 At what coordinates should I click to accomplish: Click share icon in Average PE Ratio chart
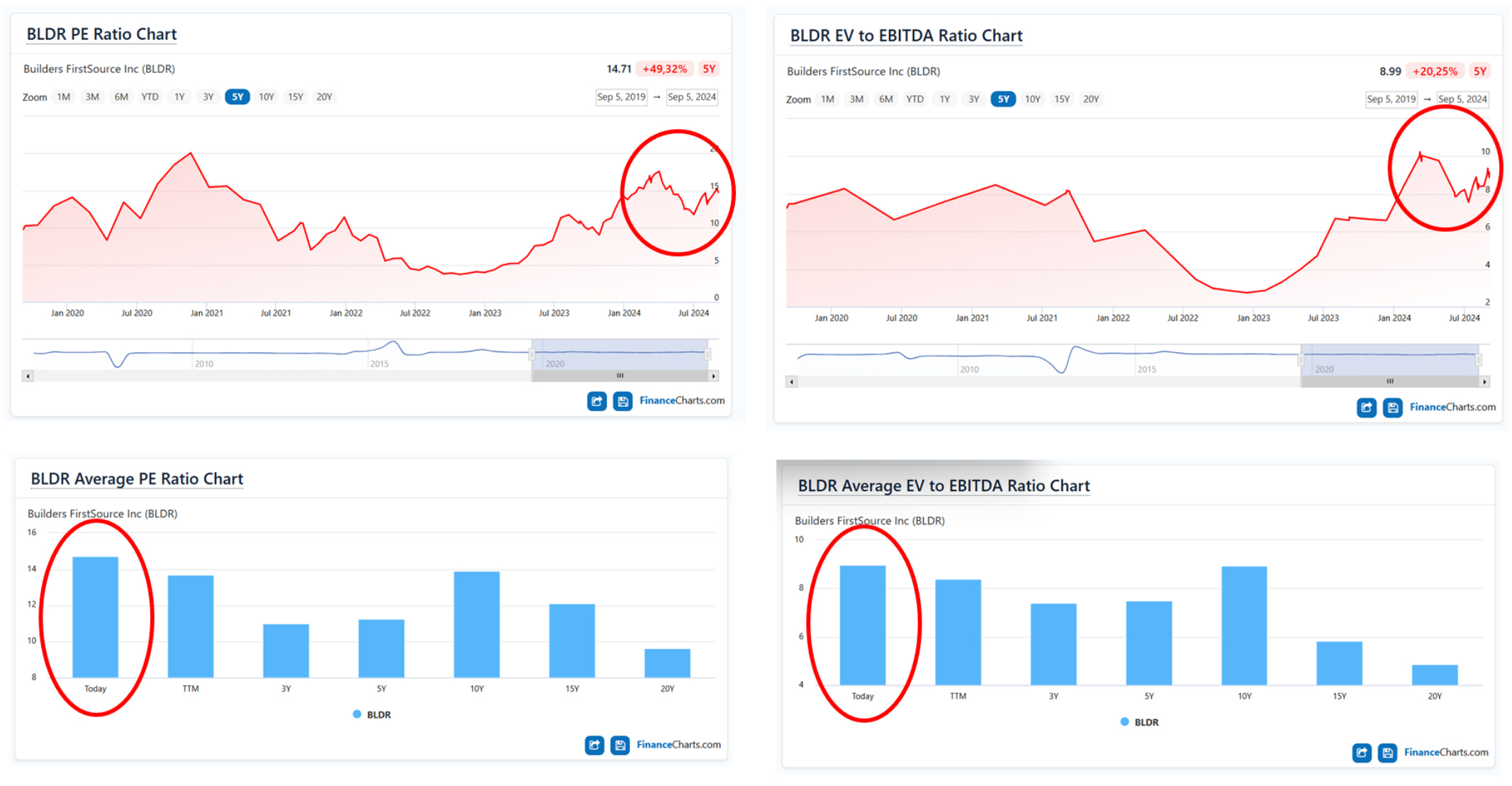click(594, 745)
